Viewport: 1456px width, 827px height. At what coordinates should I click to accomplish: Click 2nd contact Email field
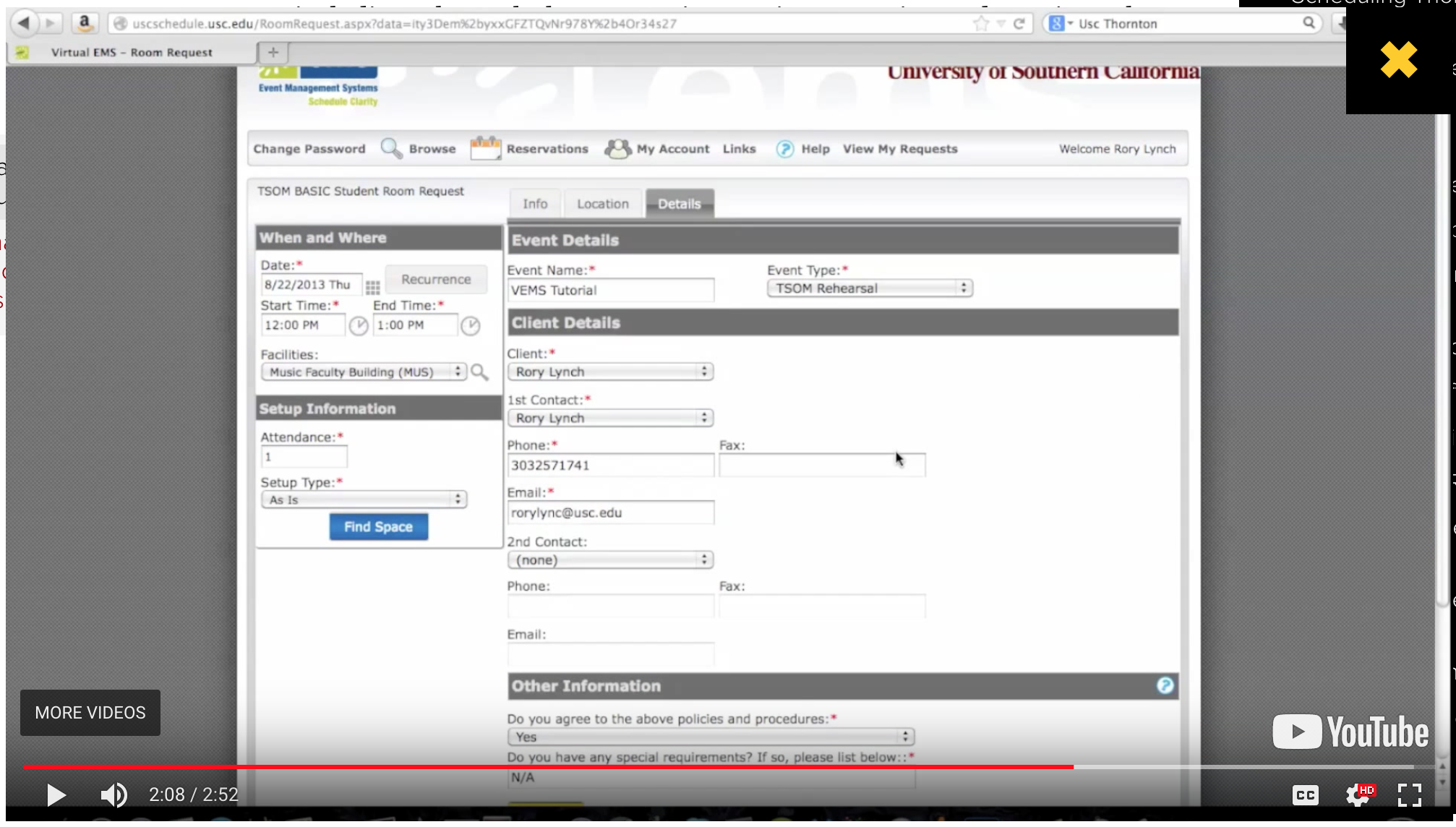pyautogui.click(x=610, y=654)
